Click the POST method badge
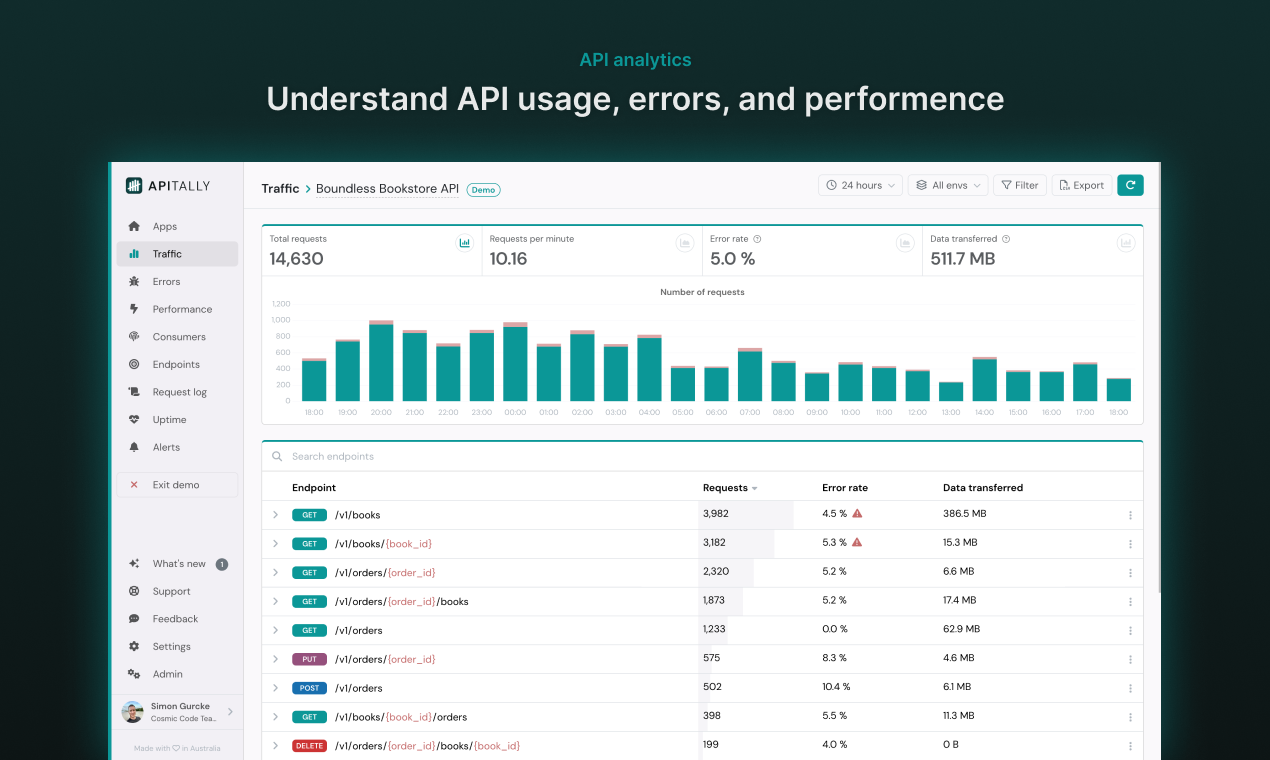 [x=310, y=688]
